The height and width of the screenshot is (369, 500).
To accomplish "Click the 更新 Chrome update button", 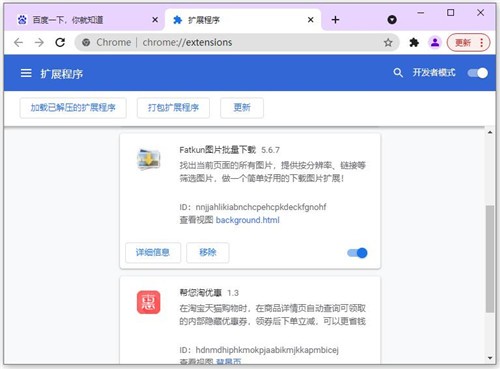I will coord(468,42).
